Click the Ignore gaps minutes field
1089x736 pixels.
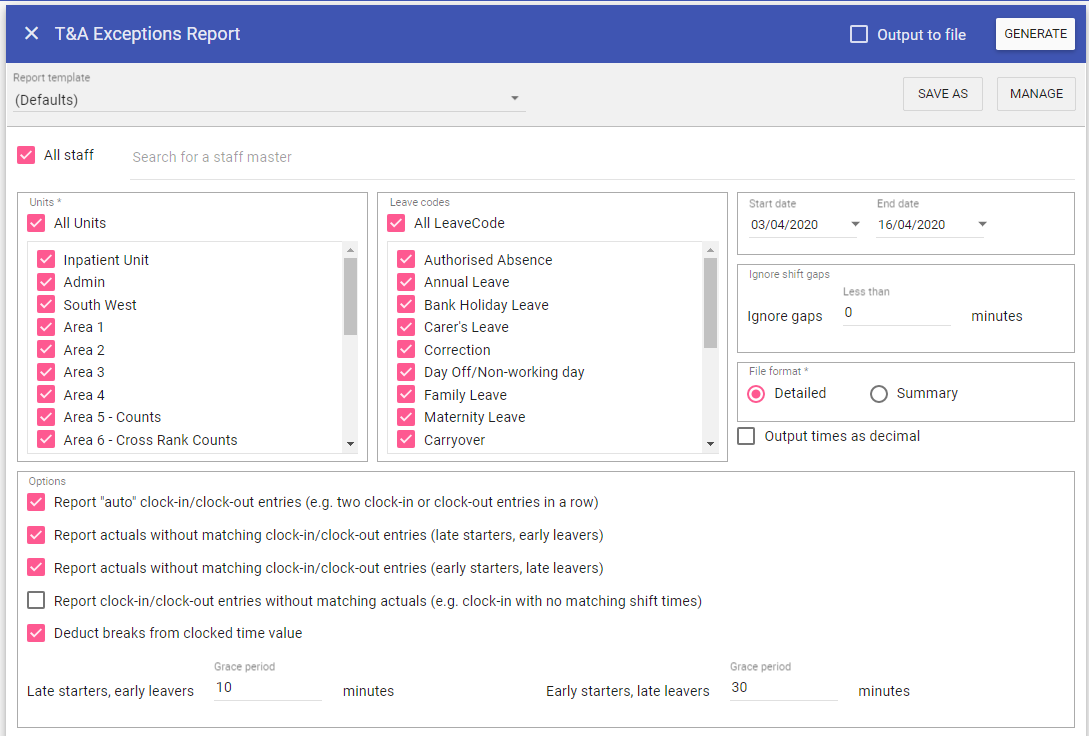pos(895,313)
